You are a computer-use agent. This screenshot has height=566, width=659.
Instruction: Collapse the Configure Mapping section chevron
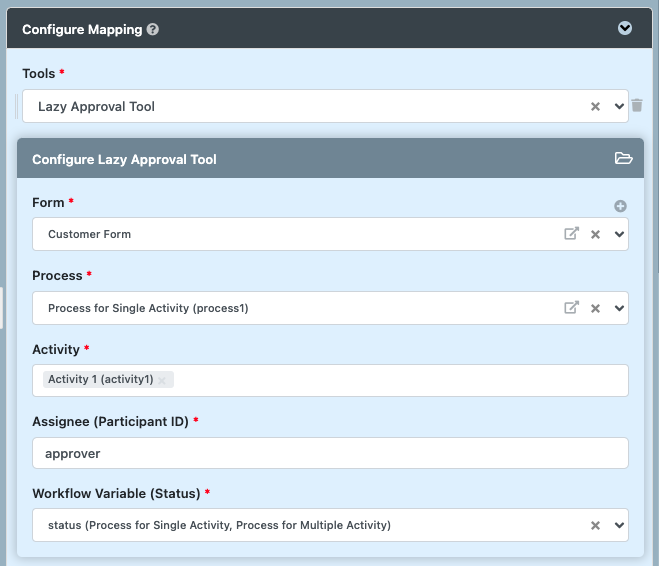[625, 28]
